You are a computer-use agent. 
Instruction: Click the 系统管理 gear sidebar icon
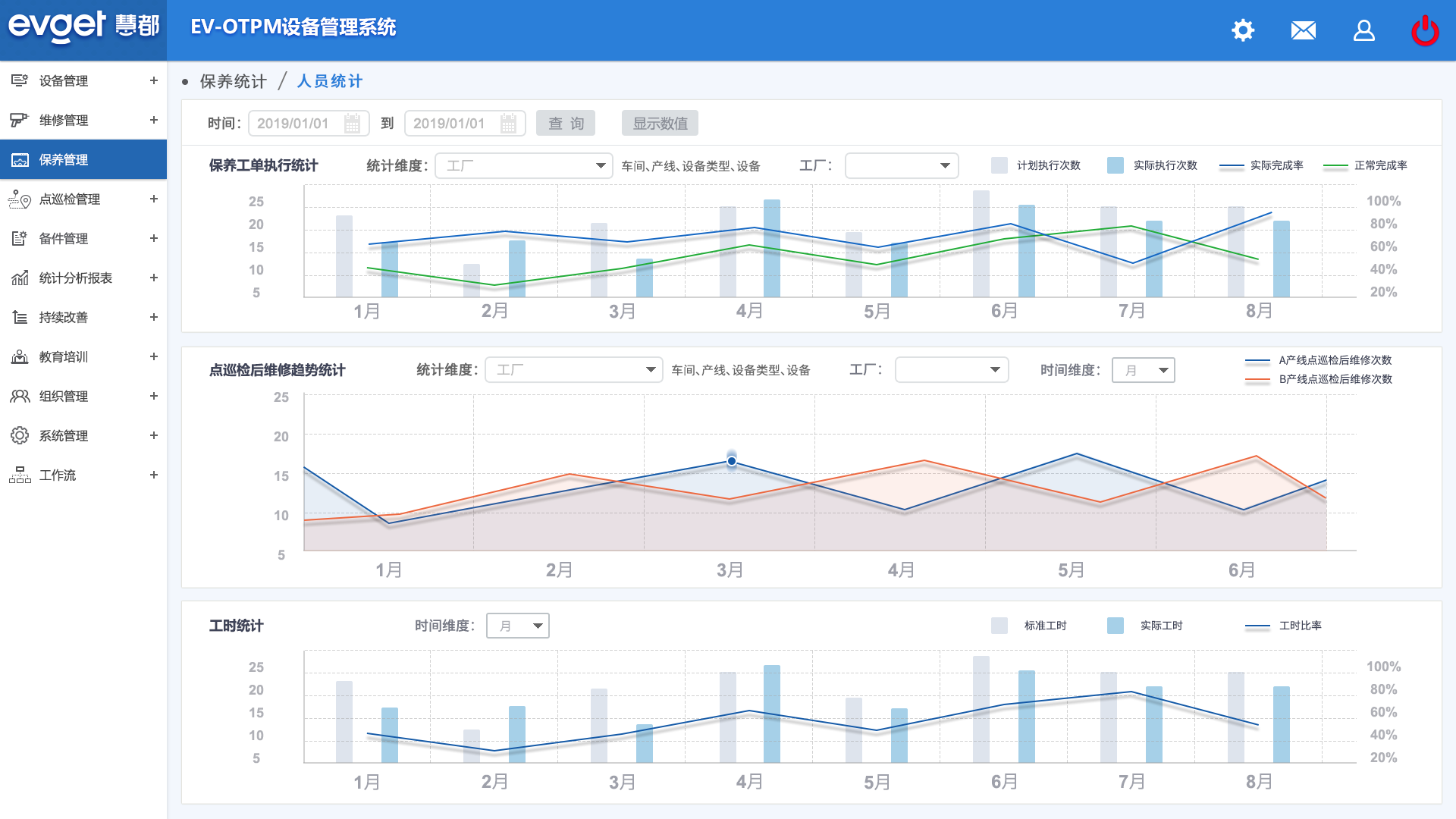pyautogui.click(x=20, y=436)
